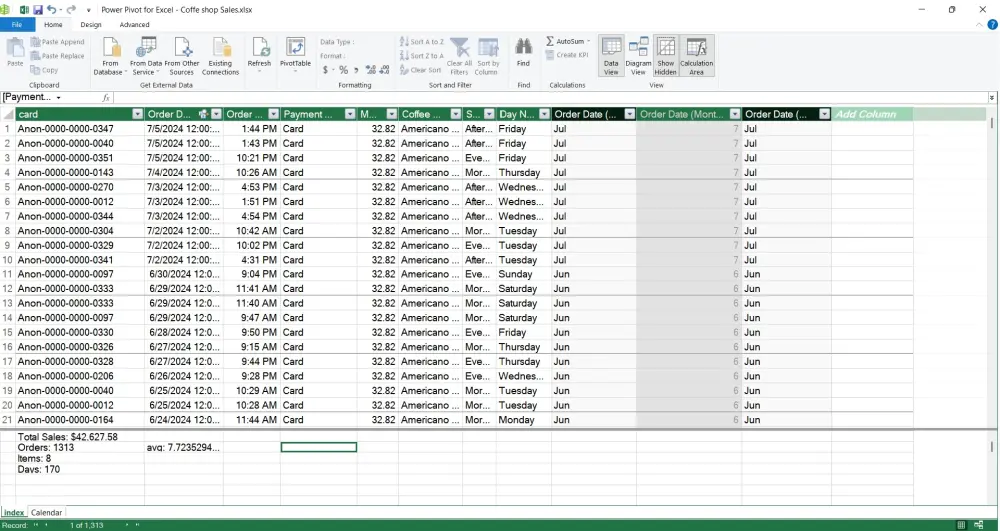Toggle Show Hidden columns
1000x531 pixels.
pyautogui.click(x=666, y=56)
